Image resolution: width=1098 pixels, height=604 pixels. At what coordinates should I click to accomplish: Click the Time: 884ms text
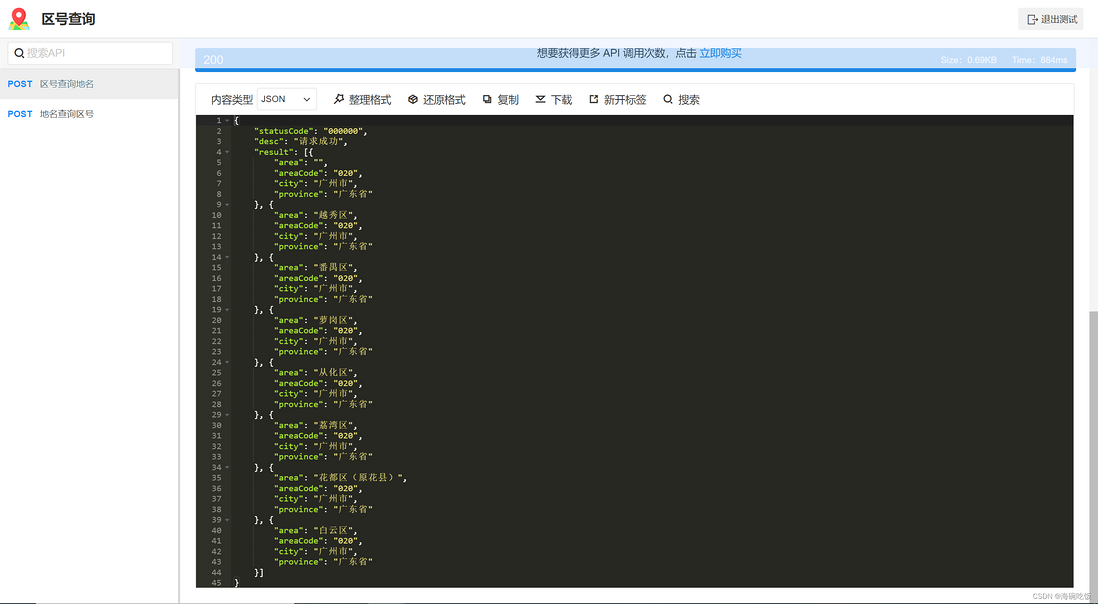(x=1039, y=60)
